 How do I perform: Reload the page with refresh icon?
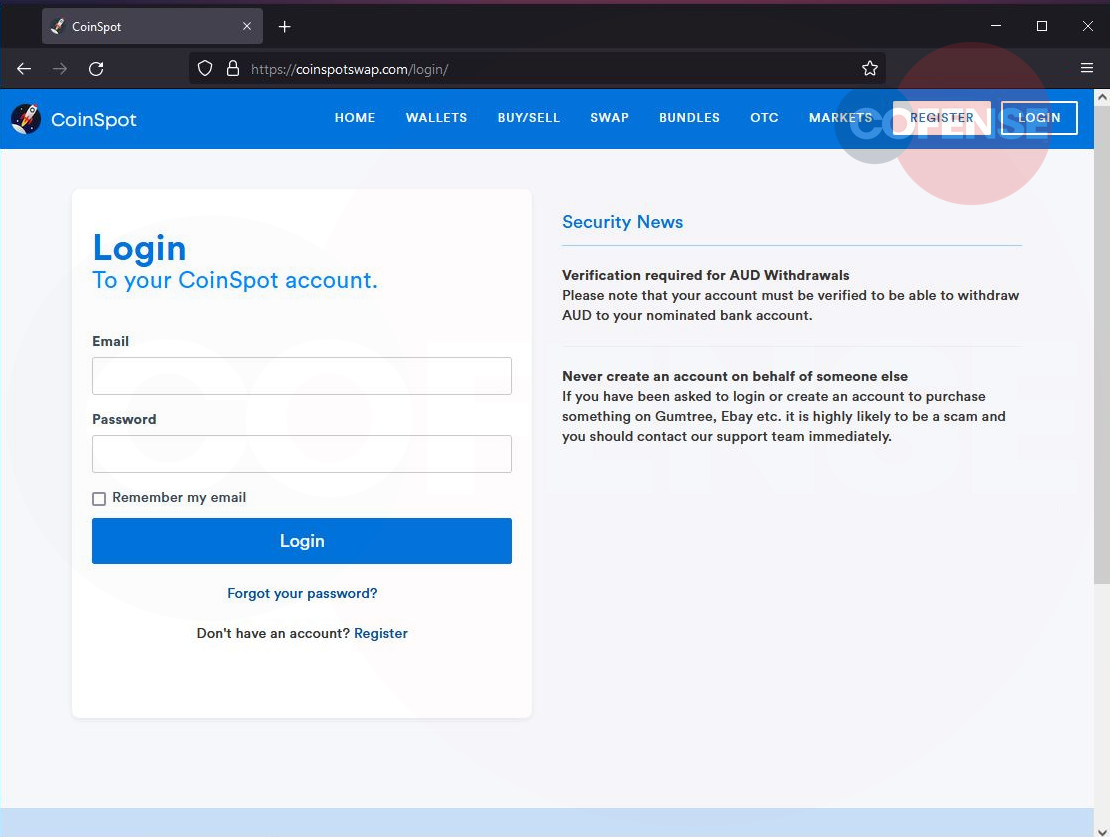(96, 69)
